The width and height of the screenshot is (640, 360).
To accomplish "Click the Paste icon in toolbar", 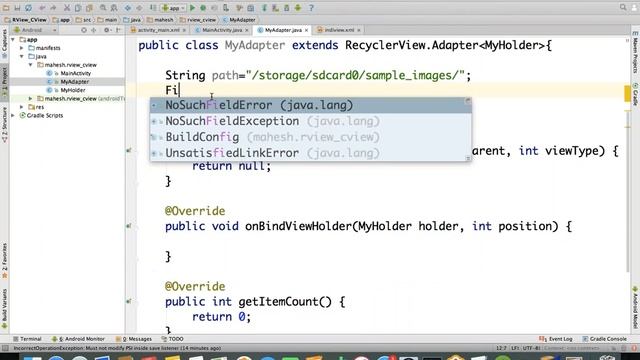I will pos(89,8).
